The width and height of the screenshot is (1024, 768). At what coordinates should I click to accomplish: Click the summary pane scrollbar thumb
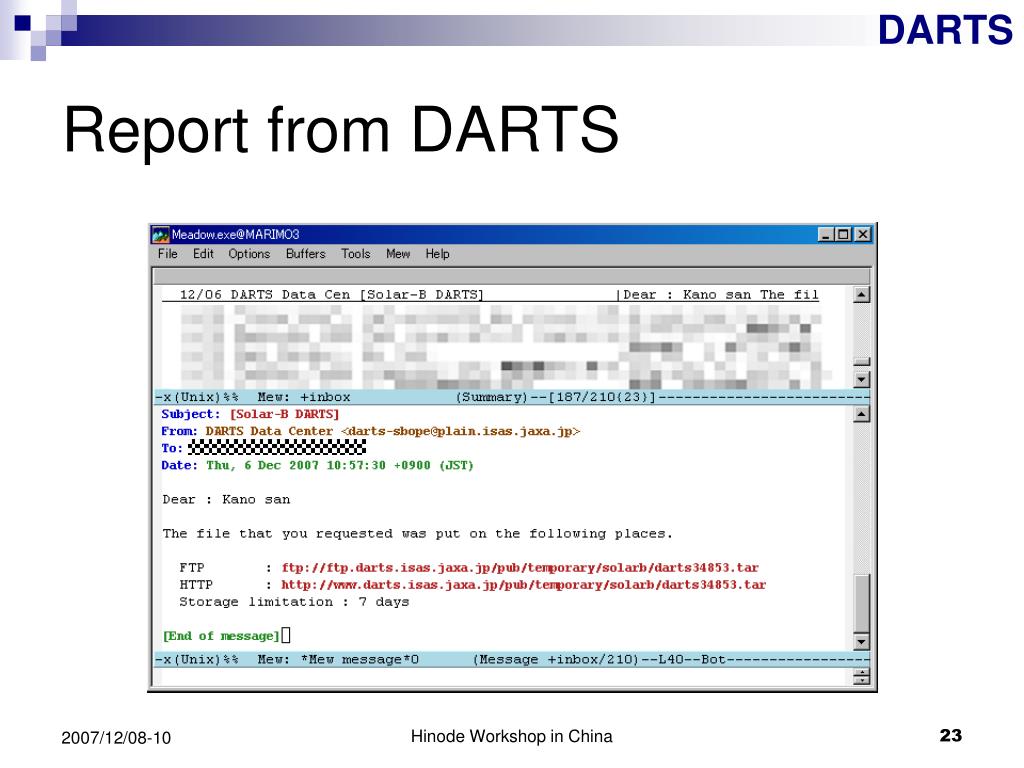coord(861,362)
